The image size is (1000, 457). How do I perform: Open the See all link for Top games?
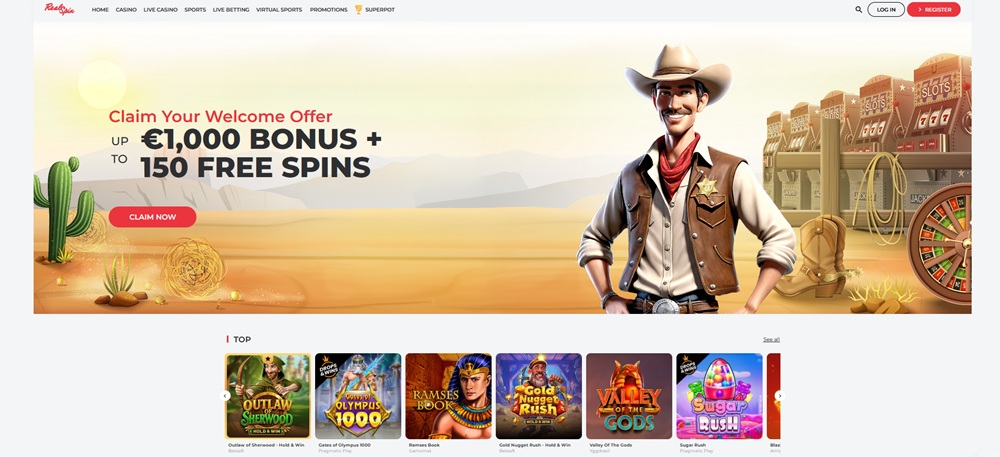tap(771, 340)
